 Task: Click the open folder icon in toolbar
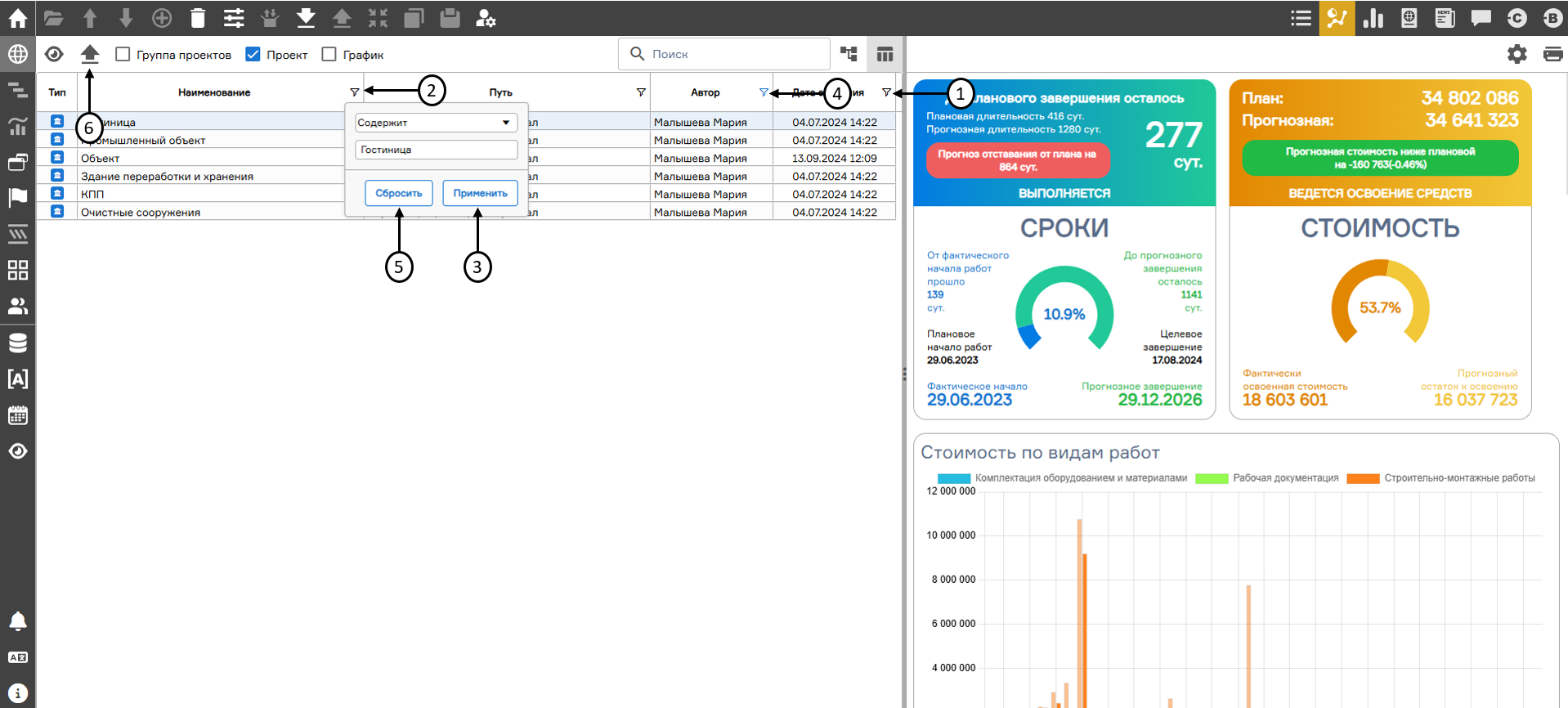click(x=54, y=18)
